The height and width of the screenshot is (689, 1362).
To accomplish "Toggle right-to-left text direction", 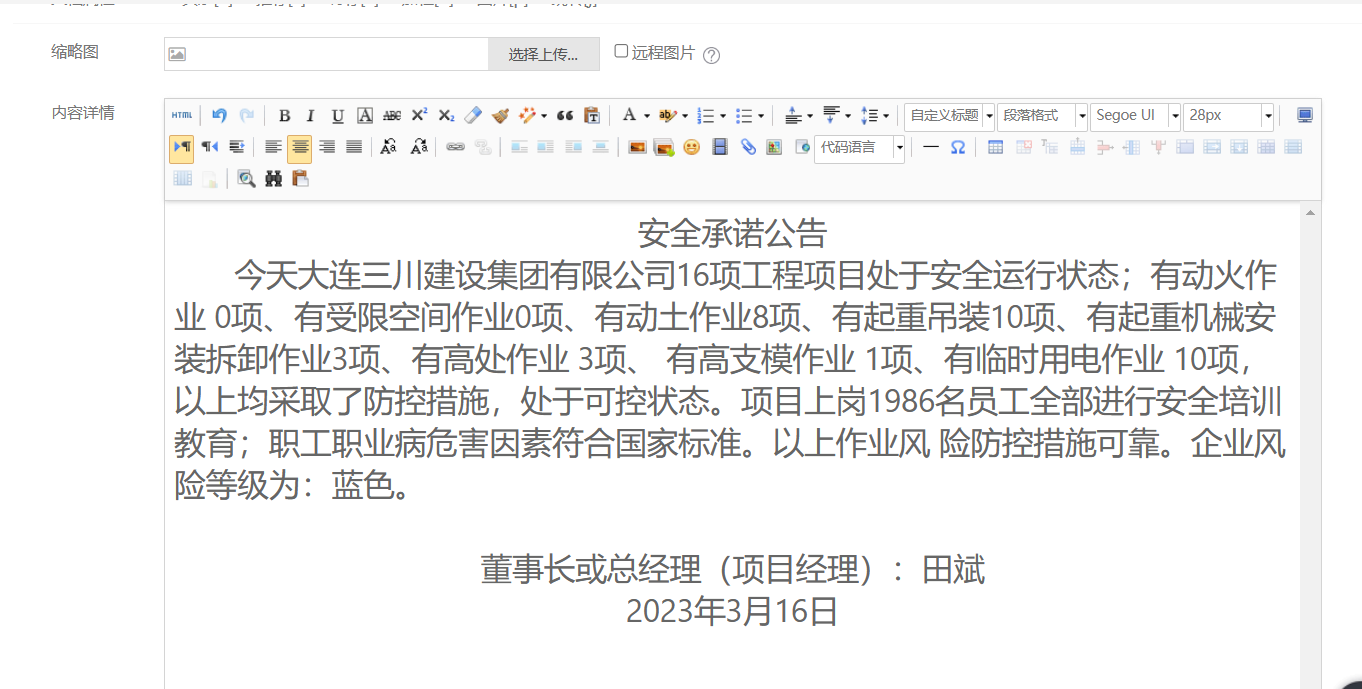I will 209,147.
